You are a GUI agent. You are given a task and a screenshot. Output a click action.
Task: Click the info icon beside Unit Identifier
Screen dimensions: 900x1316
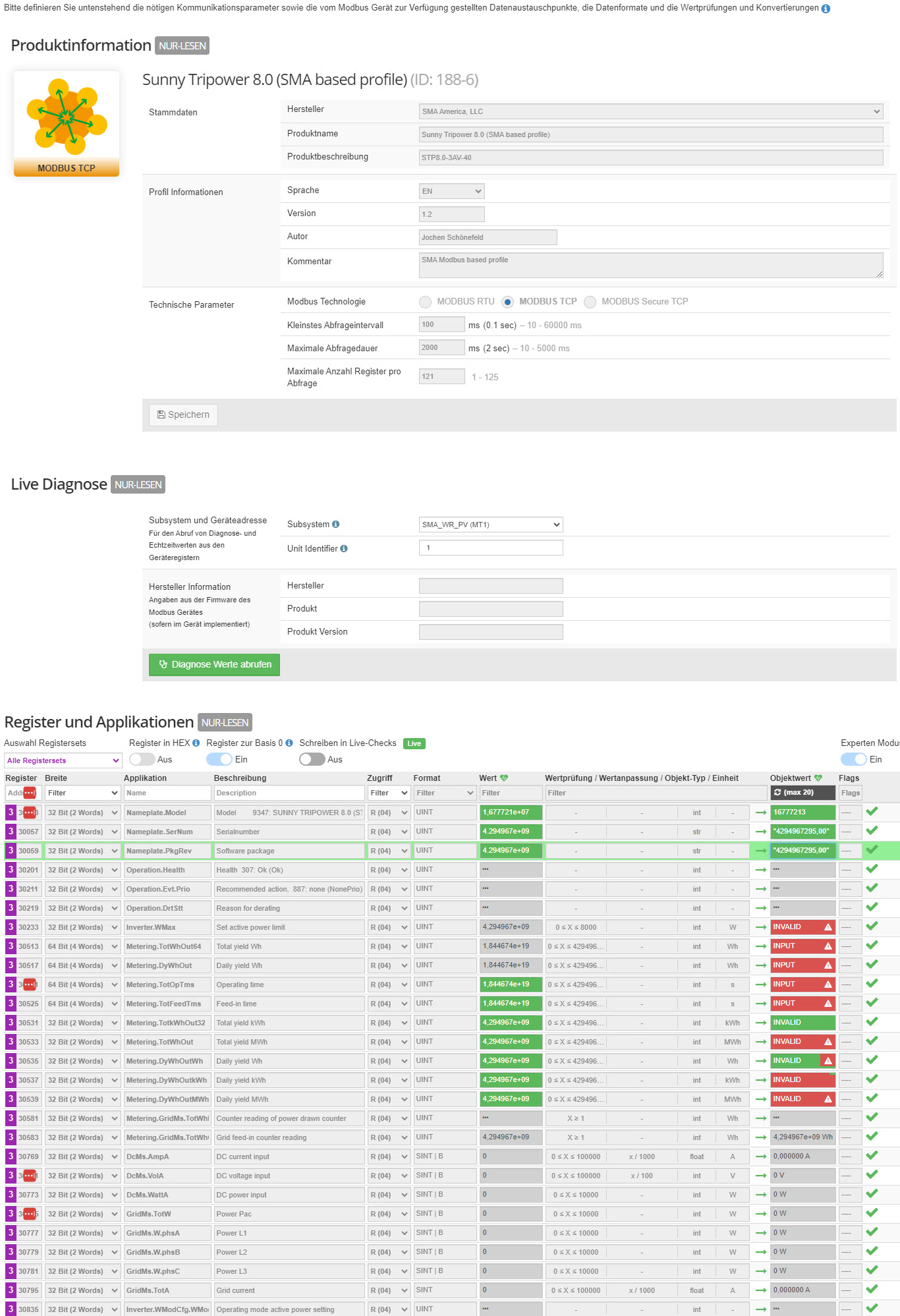344,548
